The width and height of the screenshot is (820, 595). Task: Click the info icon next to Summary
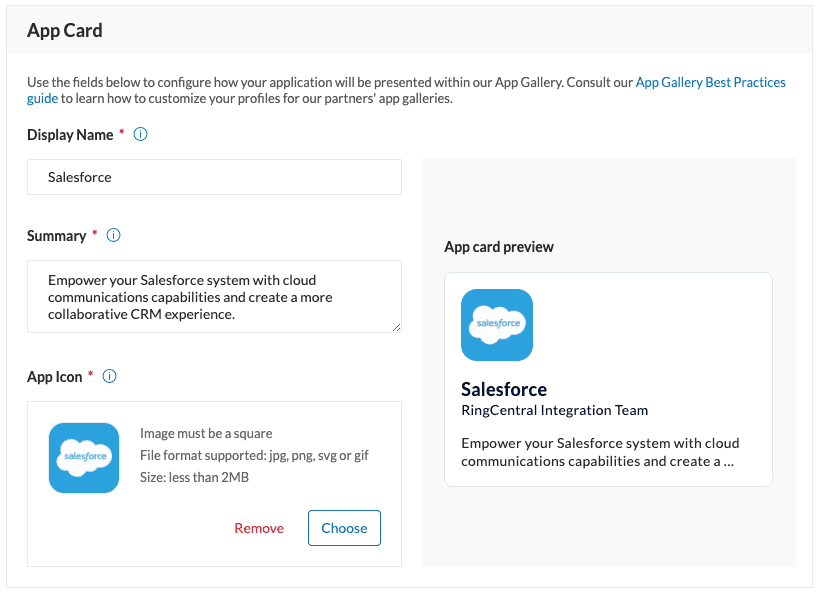pyautogui.click(x=113, y=235)
